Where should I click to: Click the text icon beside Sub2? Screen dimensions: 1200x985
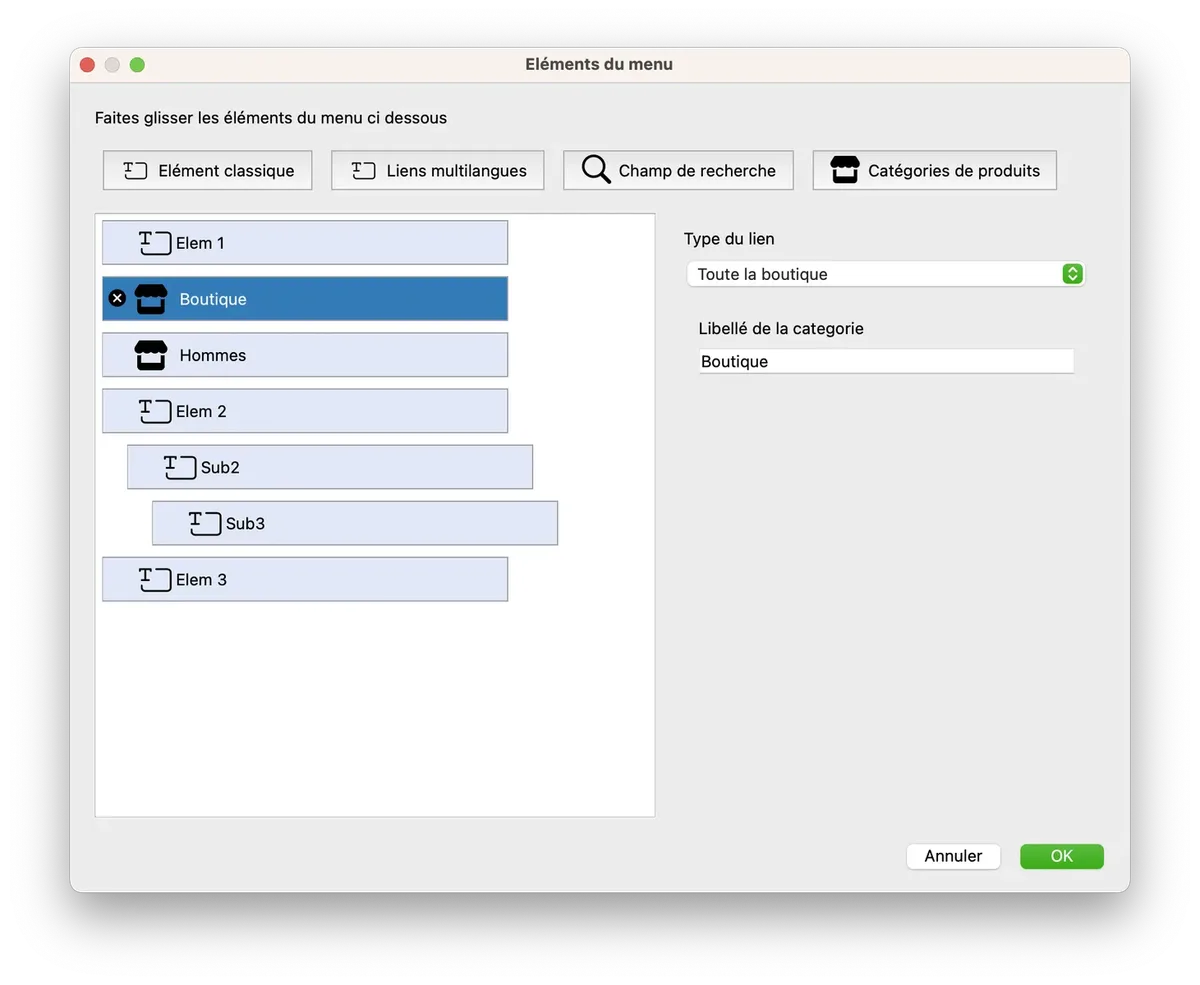(x=180, y=467)
